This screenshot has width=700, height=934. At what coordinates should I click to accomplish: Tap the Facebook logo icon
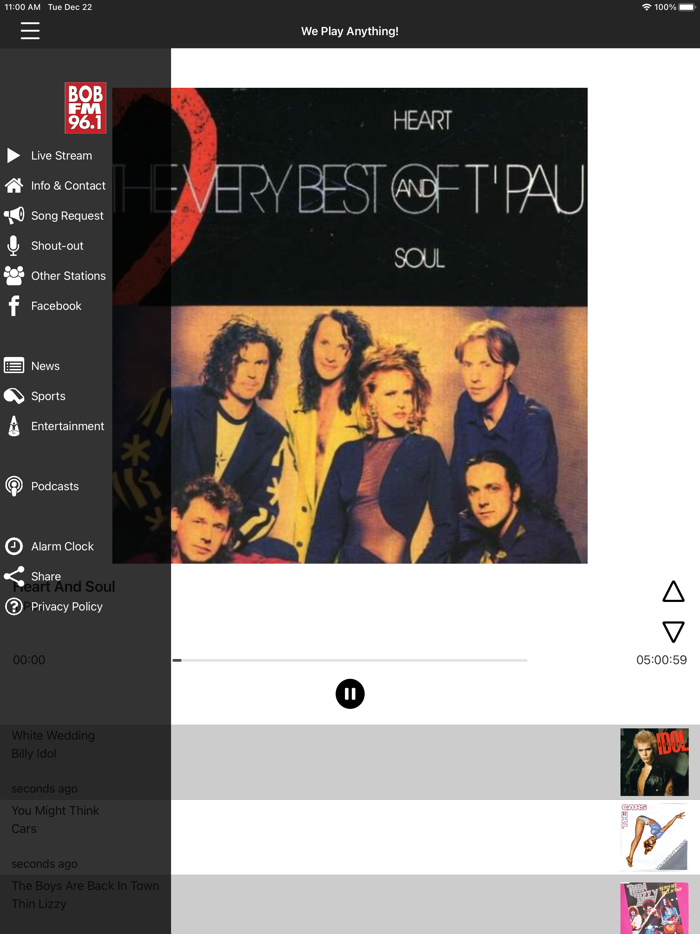coord(13,306)
